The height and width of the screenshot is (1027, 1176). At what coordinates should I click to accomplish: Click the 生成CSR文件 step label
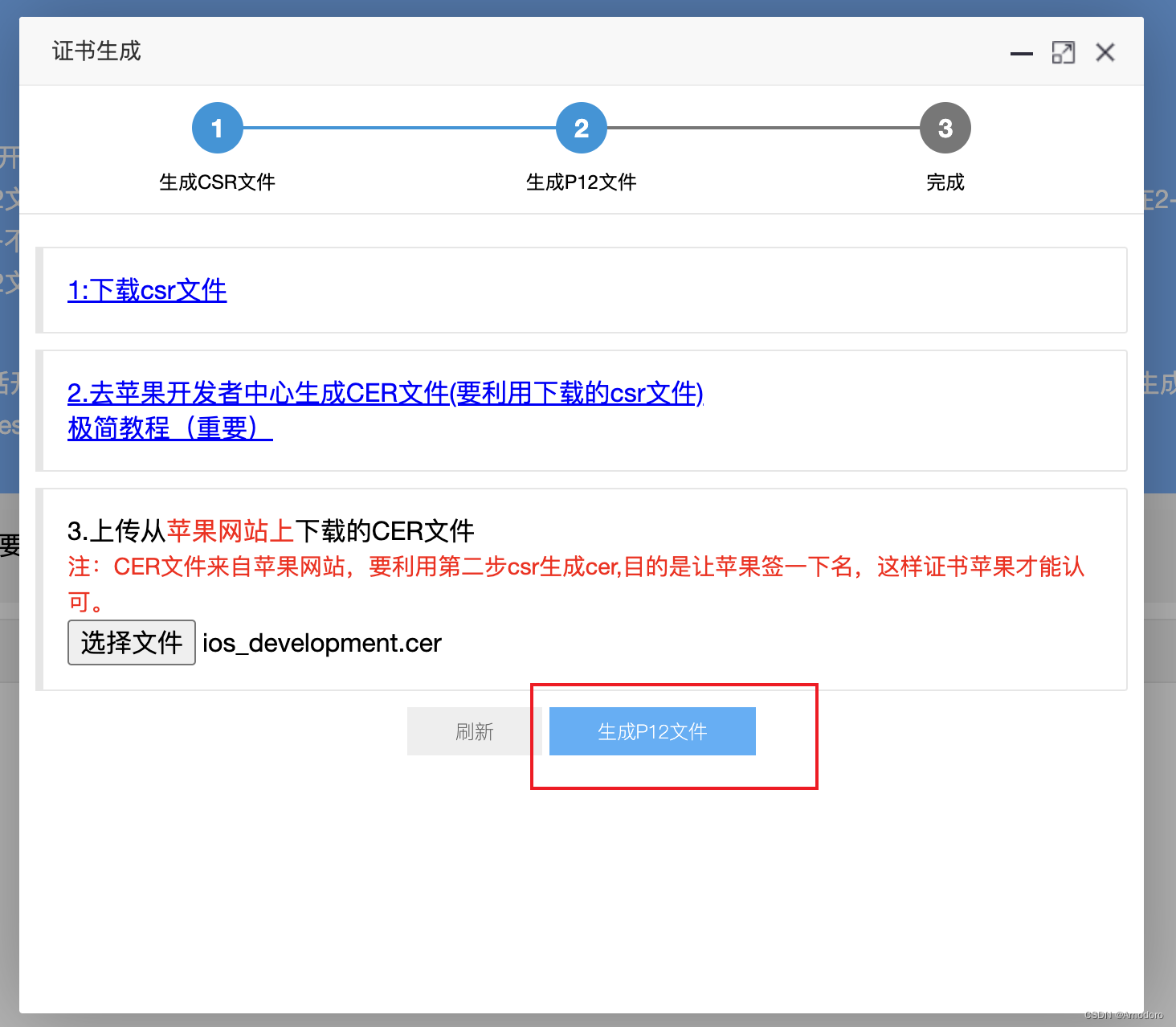(217, 182)
